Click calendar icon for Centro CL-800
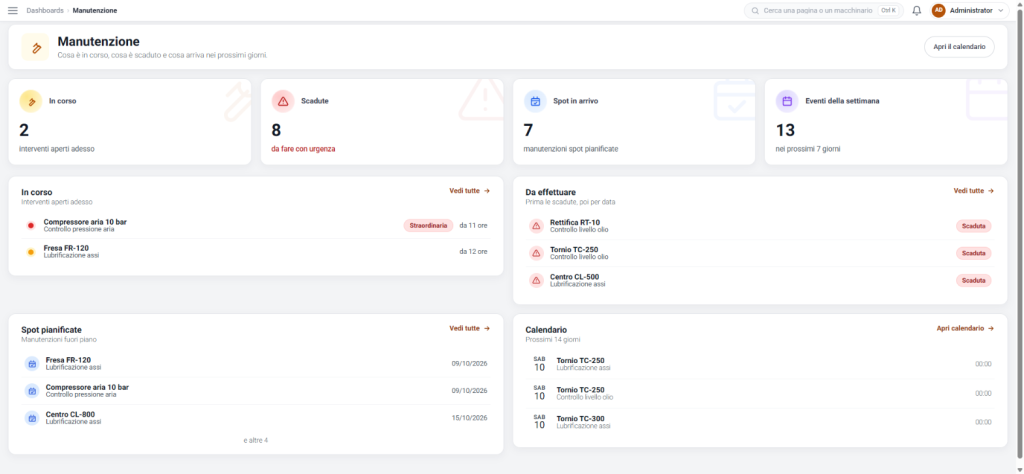Screen dimensions: 1024x474 32,418
